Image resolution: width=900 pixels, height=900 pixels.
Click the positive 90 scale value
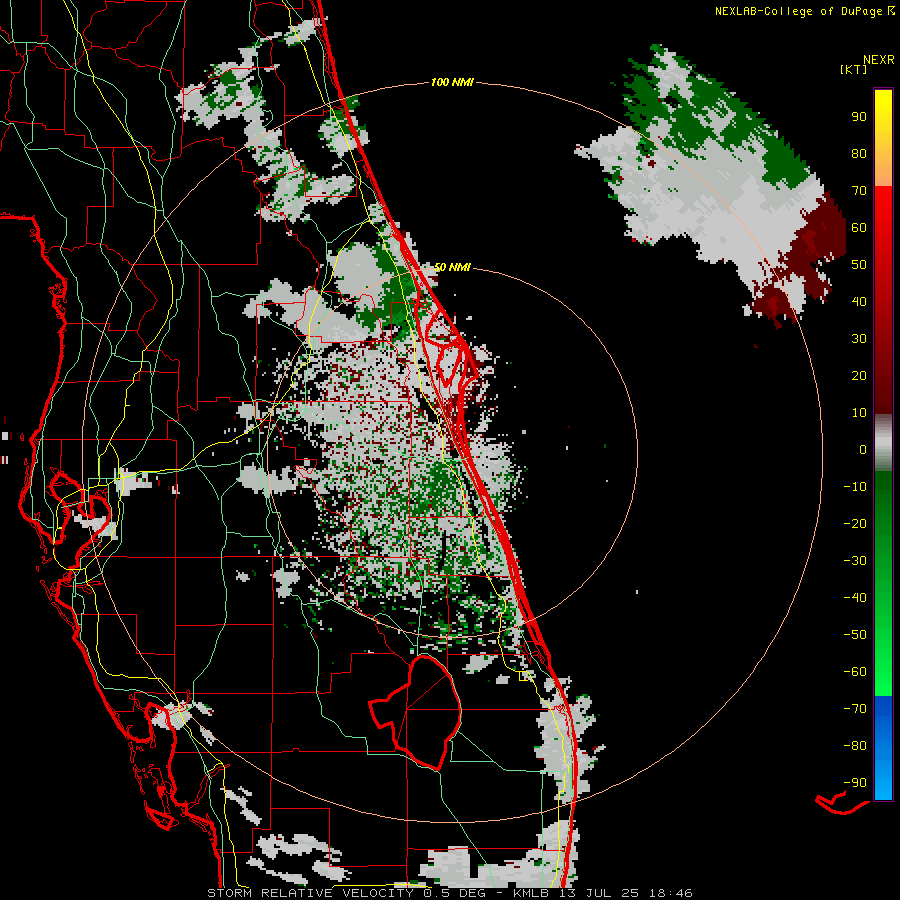click(x=859, y=117)
